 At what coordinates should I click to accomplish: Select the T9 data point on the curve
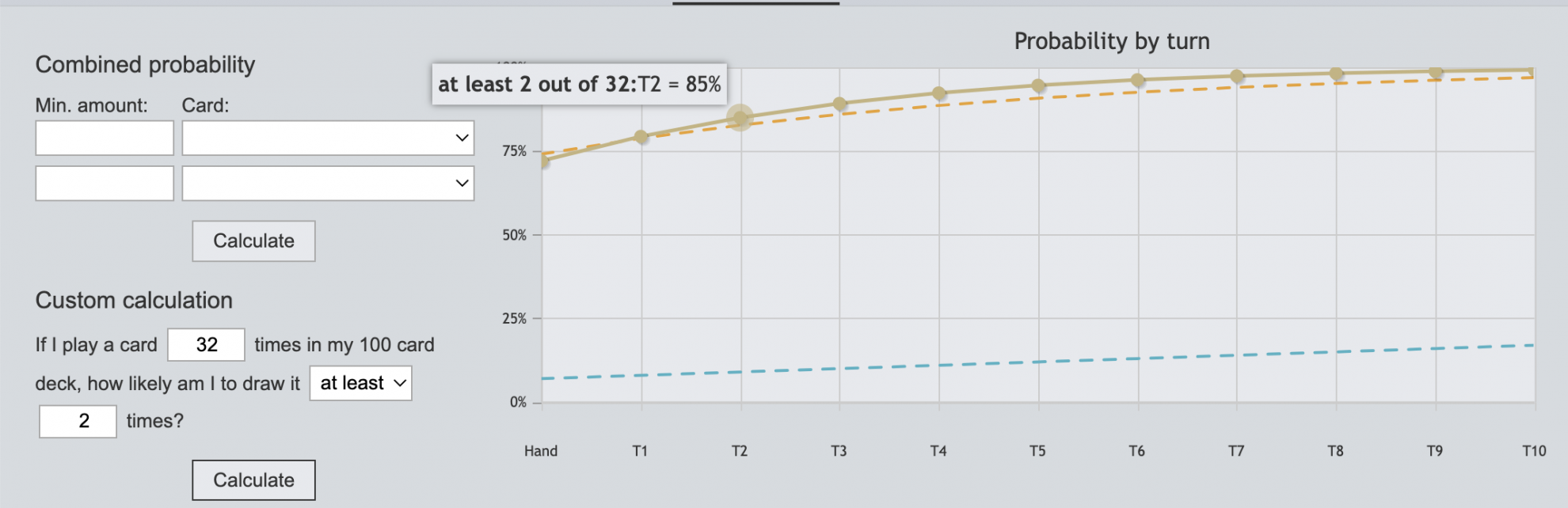[1435, 72]
